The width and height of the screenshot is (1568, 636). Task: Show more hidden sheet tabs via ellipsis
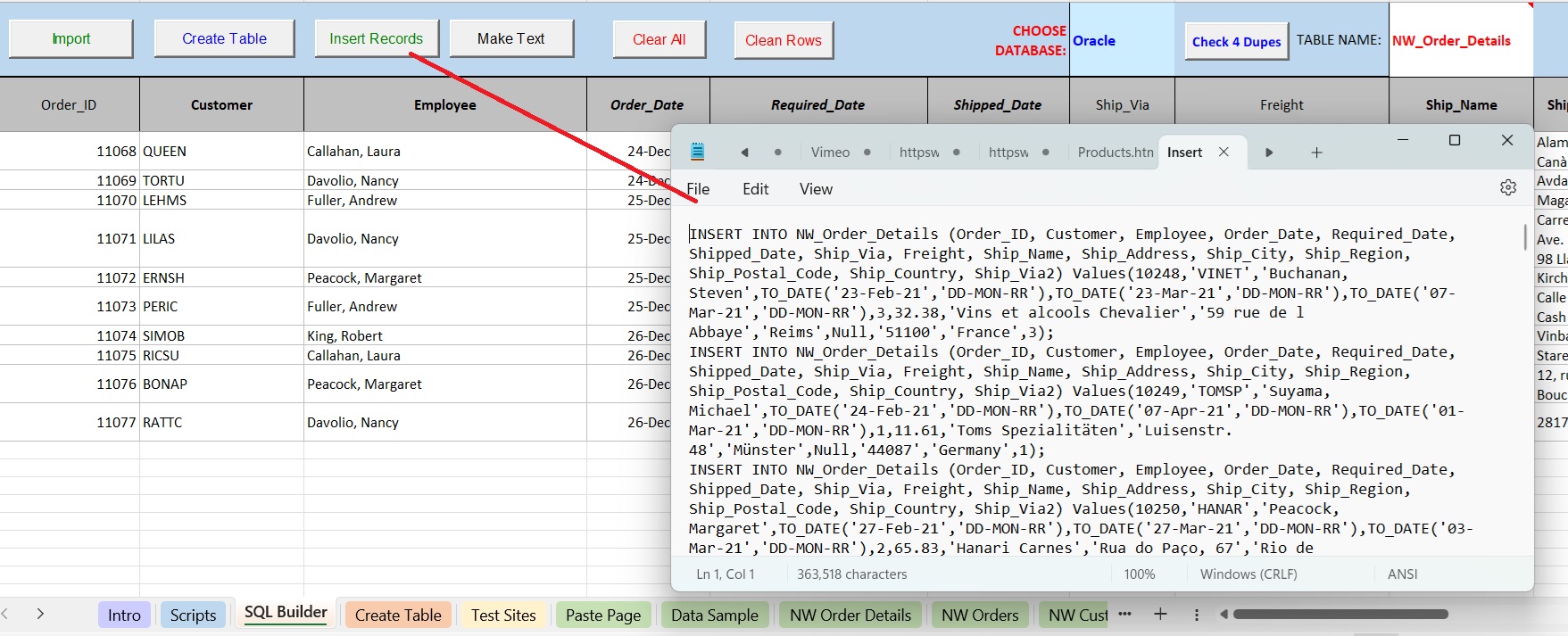tap(1125, 614)
